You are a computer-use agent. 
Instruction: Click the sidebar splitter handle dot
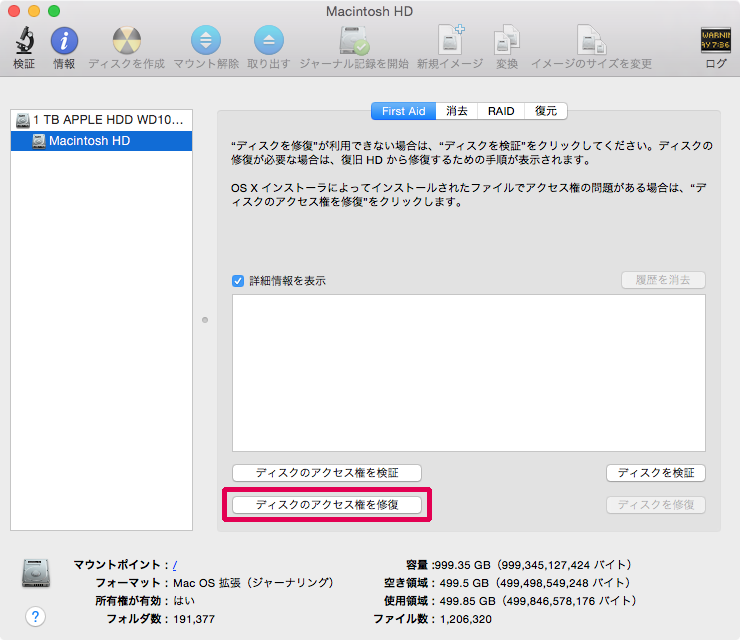click(205, 320)
